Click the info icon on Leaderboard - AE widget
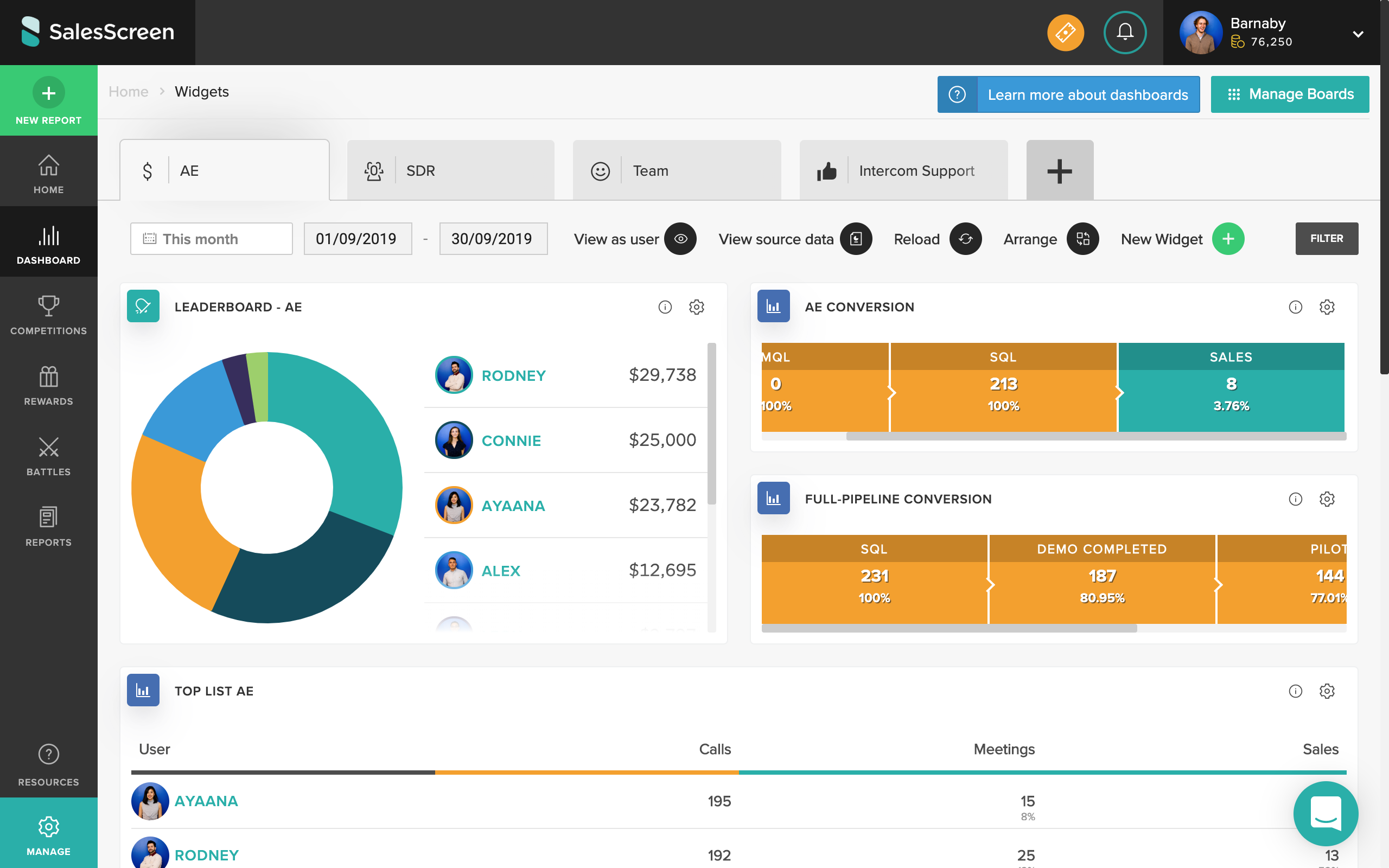Image resolution: width=1389 pixels, height=868 pixels. click(x=665, y=307)
